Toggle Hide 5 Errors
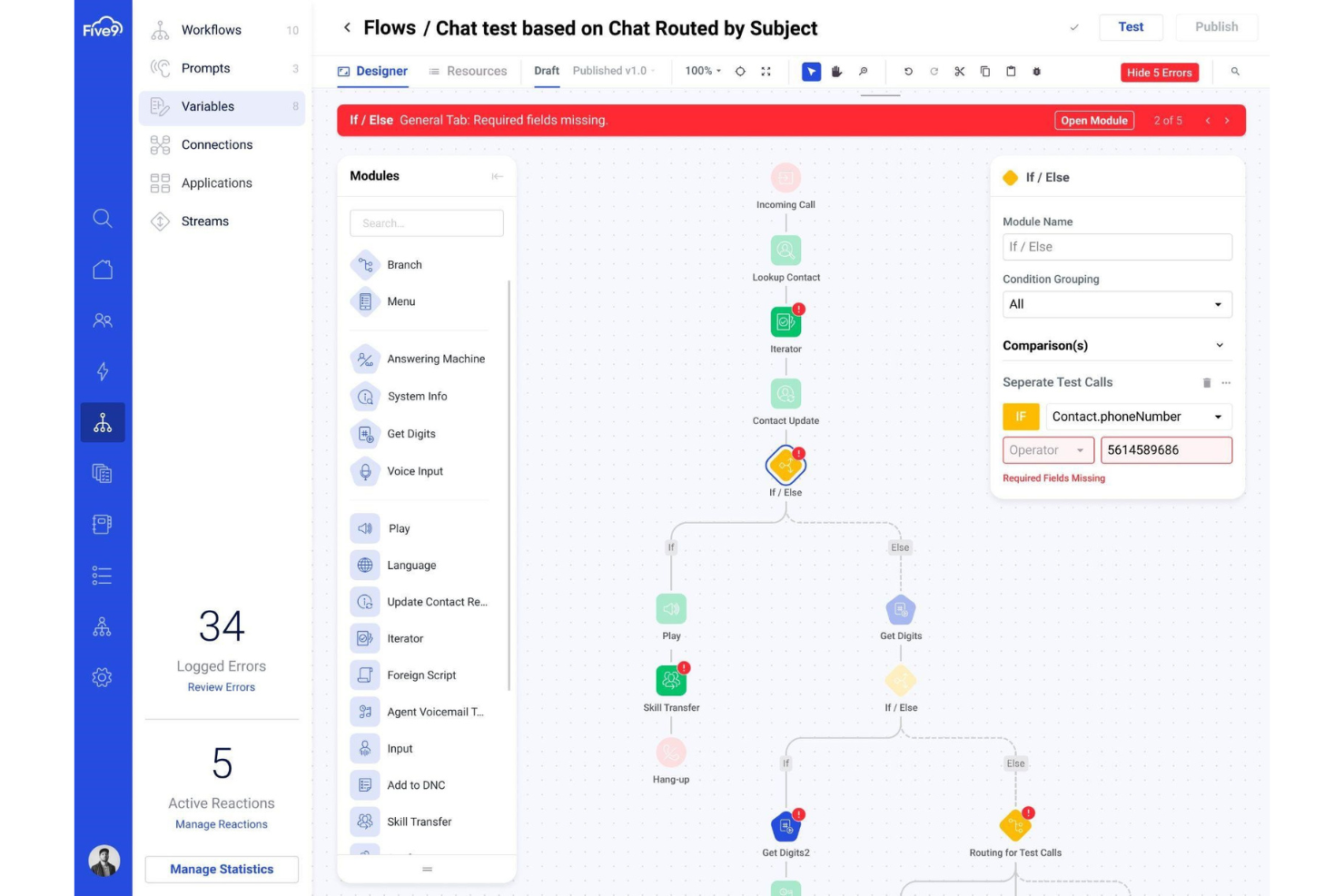This screenshot has width=1344, height=896. click(x=1161, y=73)
